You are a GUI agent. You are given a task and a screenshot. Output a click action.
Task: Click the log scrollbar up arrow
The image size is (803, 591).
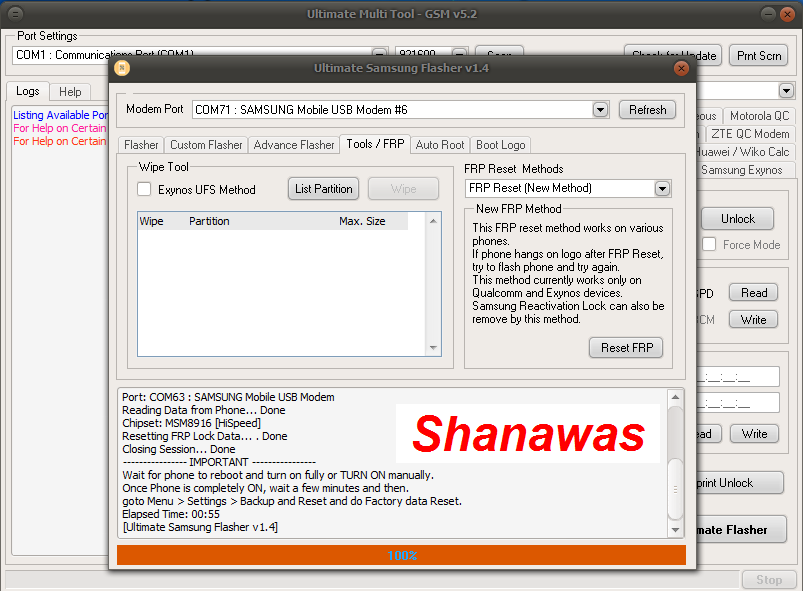coord(675,397)
